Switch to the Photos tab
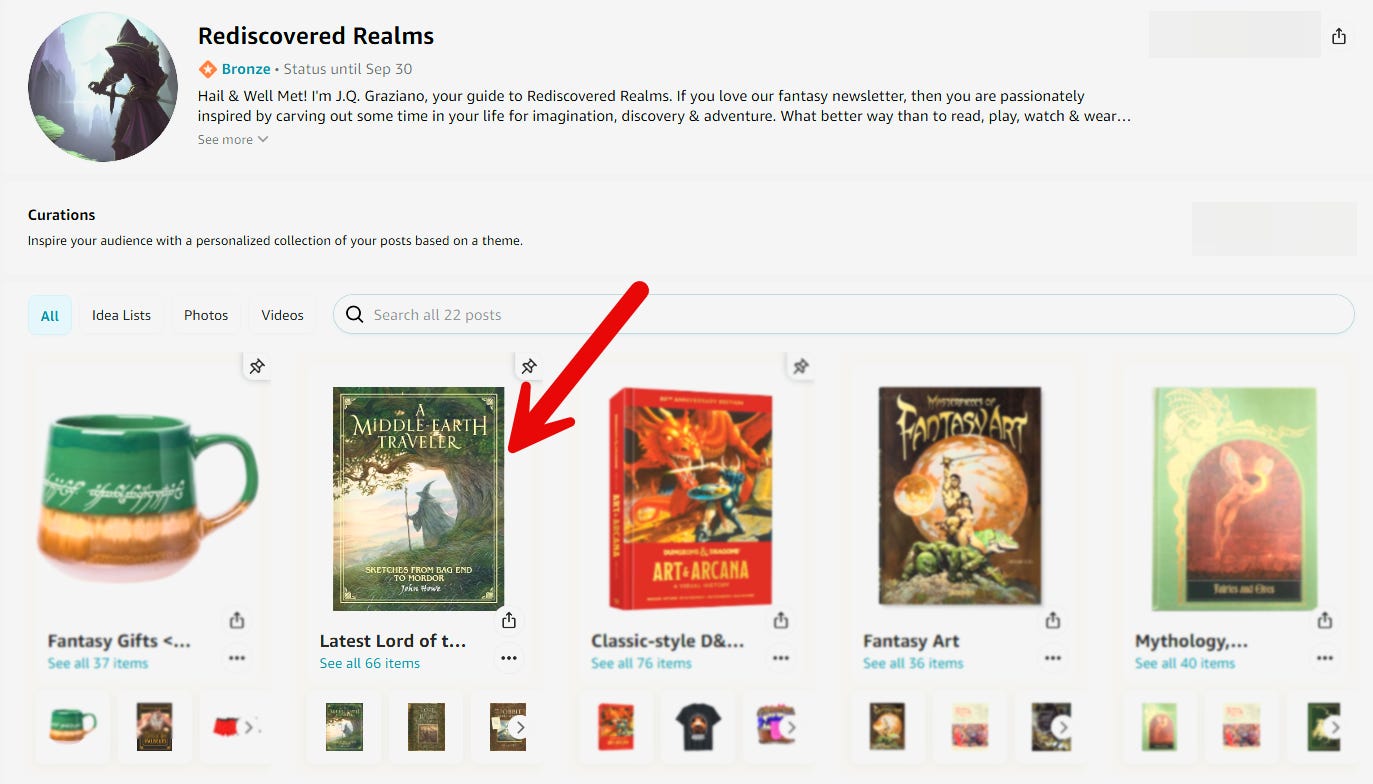 tap(206, 315)
